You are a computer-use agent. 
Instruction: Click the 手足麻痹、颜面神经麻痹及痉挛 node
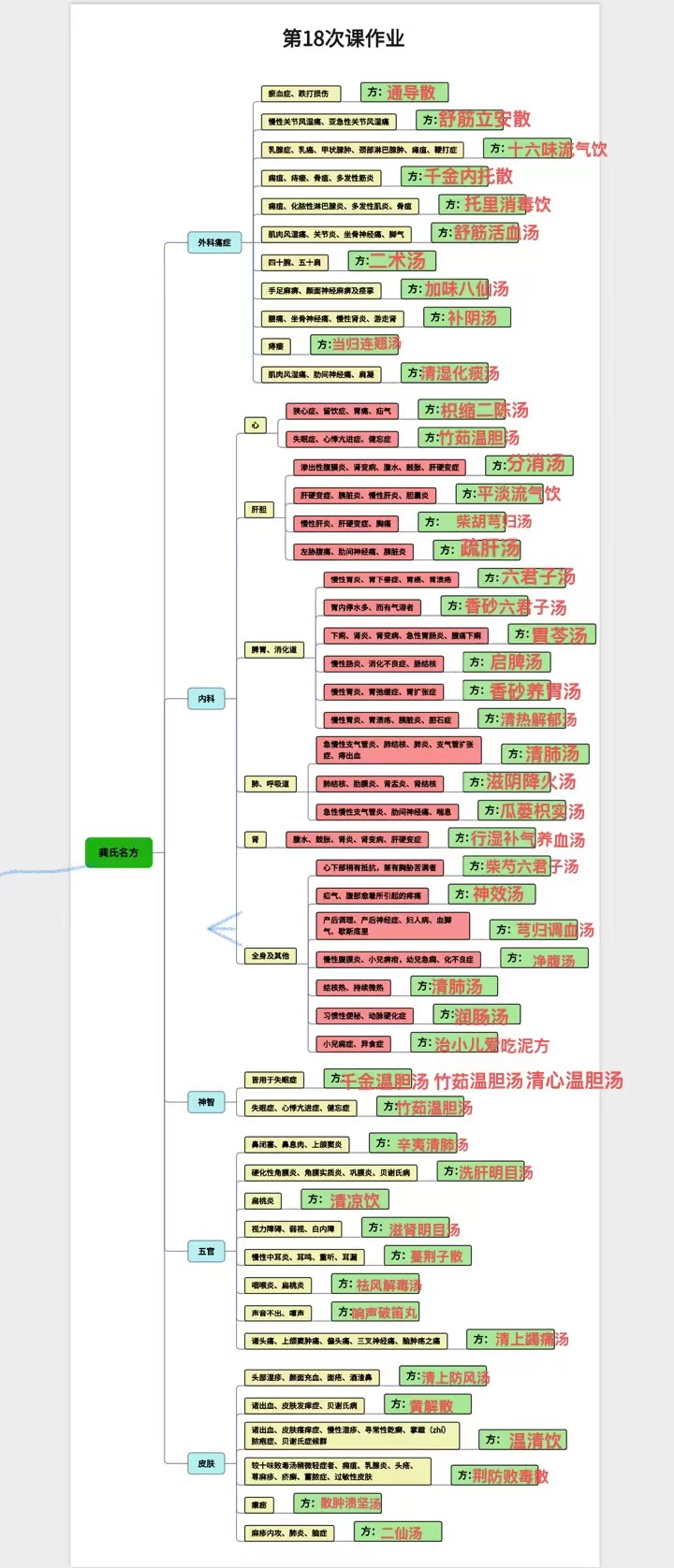(320, 290)
